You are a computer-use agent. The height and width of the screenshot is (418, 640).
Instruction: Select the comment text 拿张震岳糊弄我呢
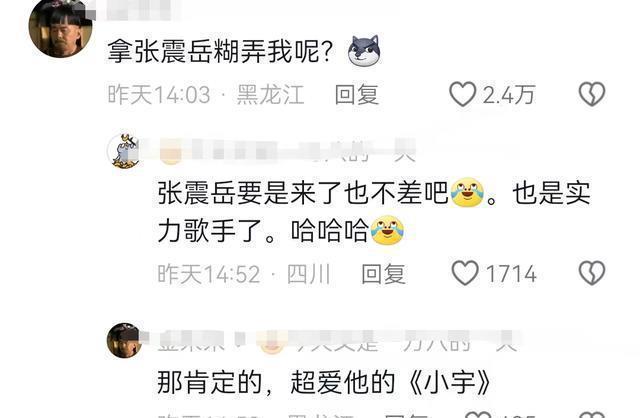coord(220,51)
